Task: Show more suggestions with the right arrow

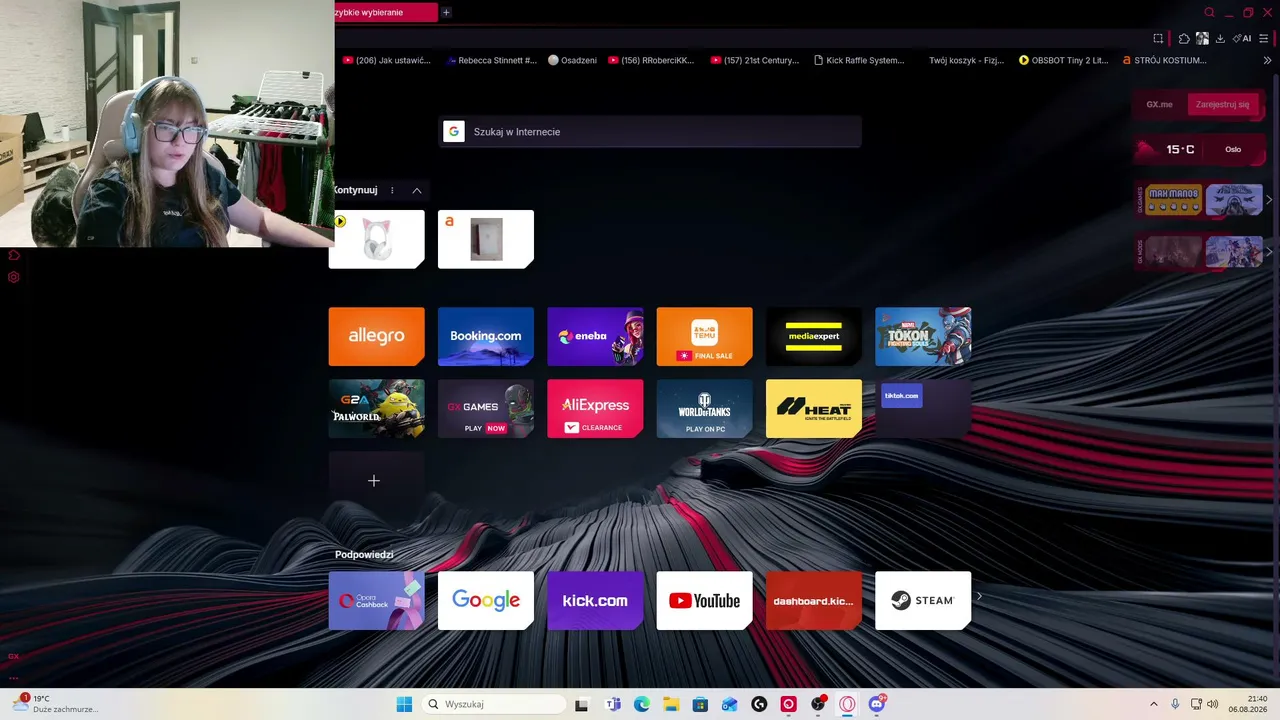Action: 979,597
